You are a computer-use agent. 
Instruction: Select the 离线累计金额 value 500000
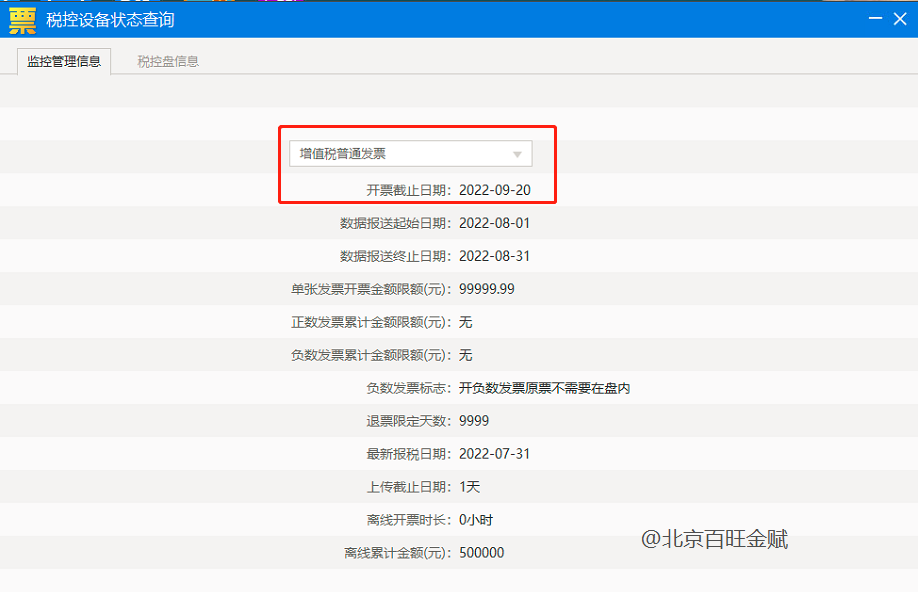[x=481, y=553]
